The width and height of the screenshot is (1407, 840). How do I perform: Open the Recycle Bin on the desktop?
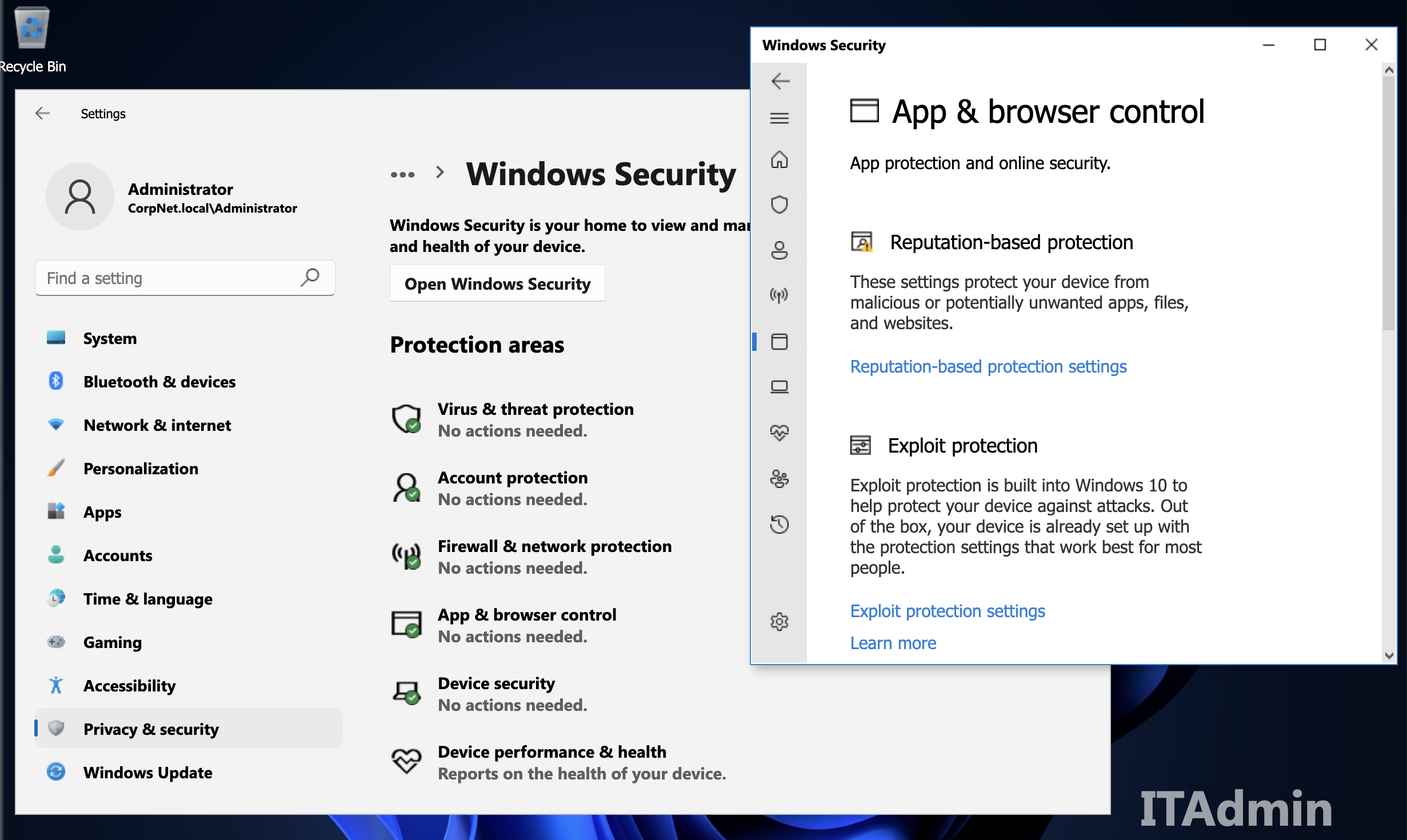(31, 27)
